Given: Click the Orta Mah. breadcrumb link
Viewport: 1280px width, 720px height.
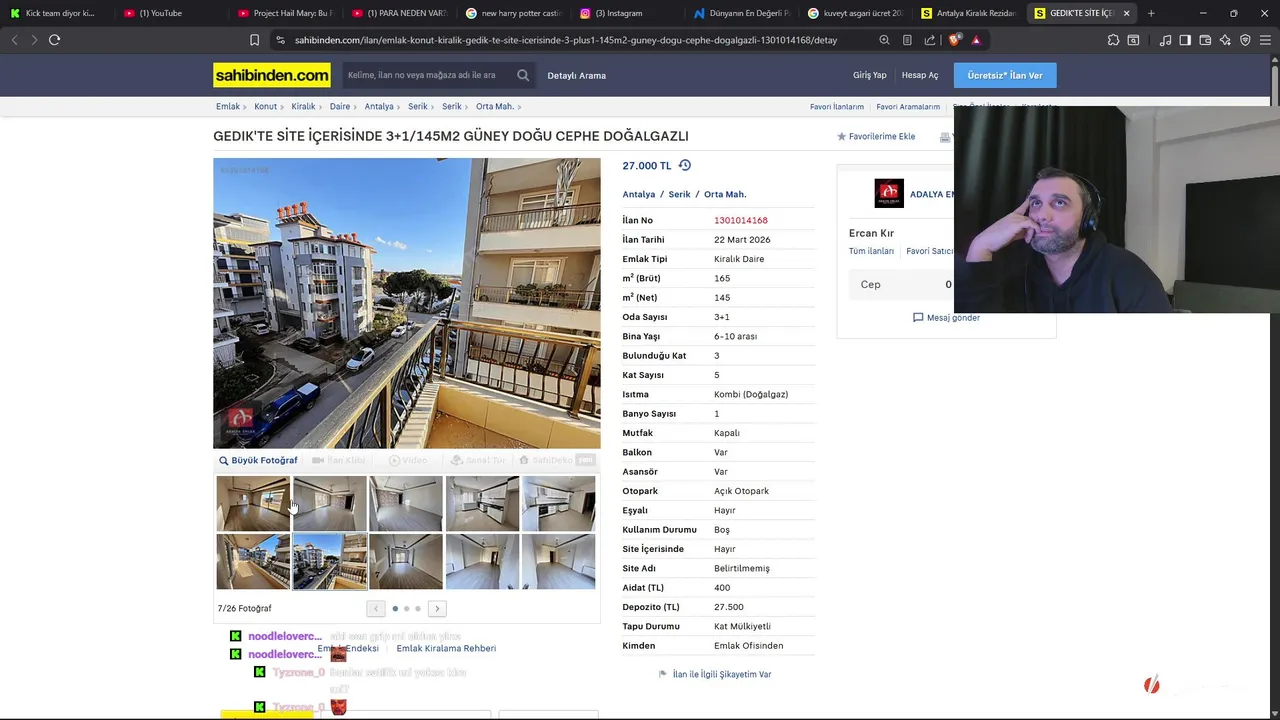Looking at the screenshot, I should pos(495,106).
